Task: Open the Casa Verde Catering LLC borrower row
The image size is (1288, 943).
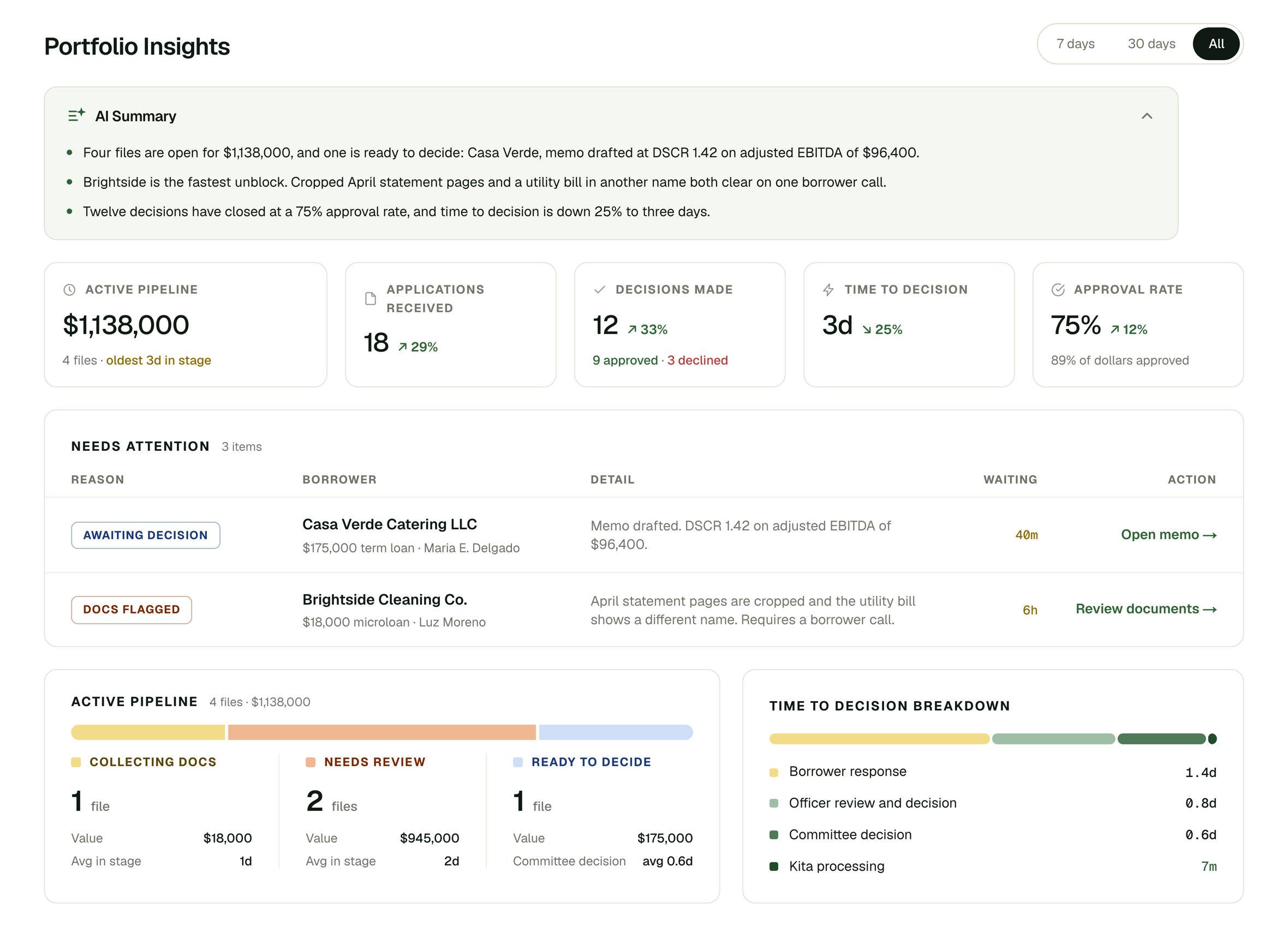Action: click(x=644, y=535)
